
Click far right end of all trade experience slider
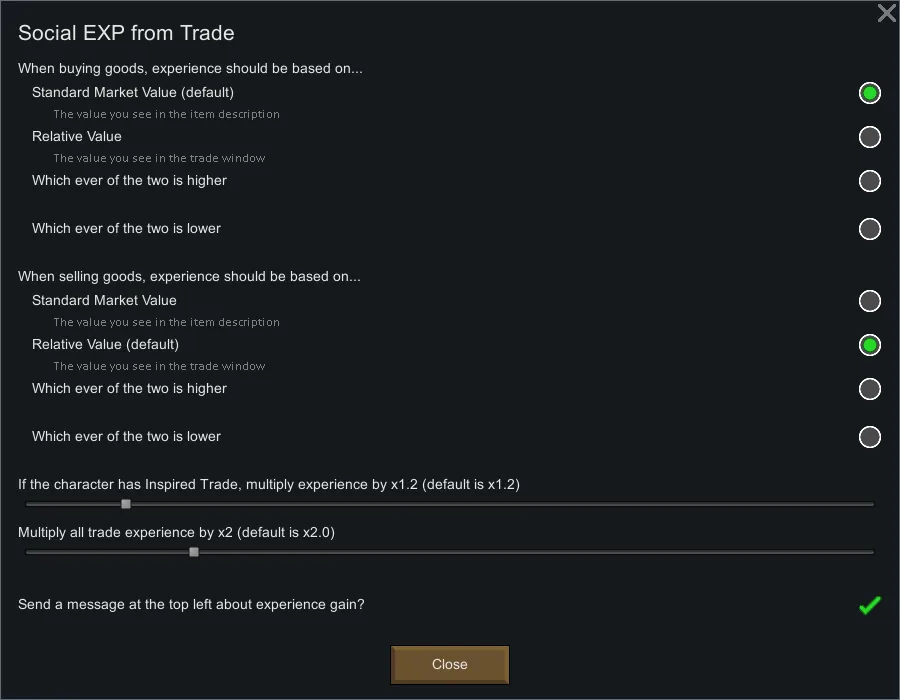tap(871, 552)
